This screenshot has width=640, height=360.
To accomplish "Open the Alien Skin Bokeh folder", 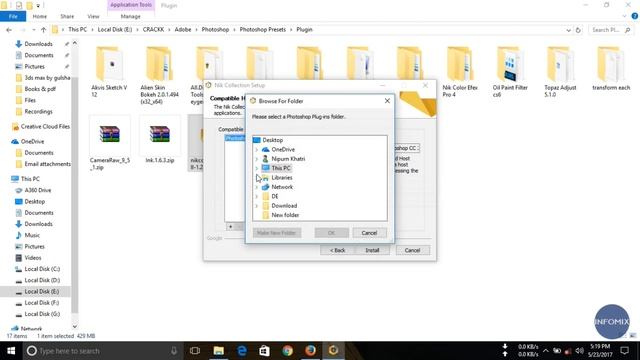I will tap(160, 75).
